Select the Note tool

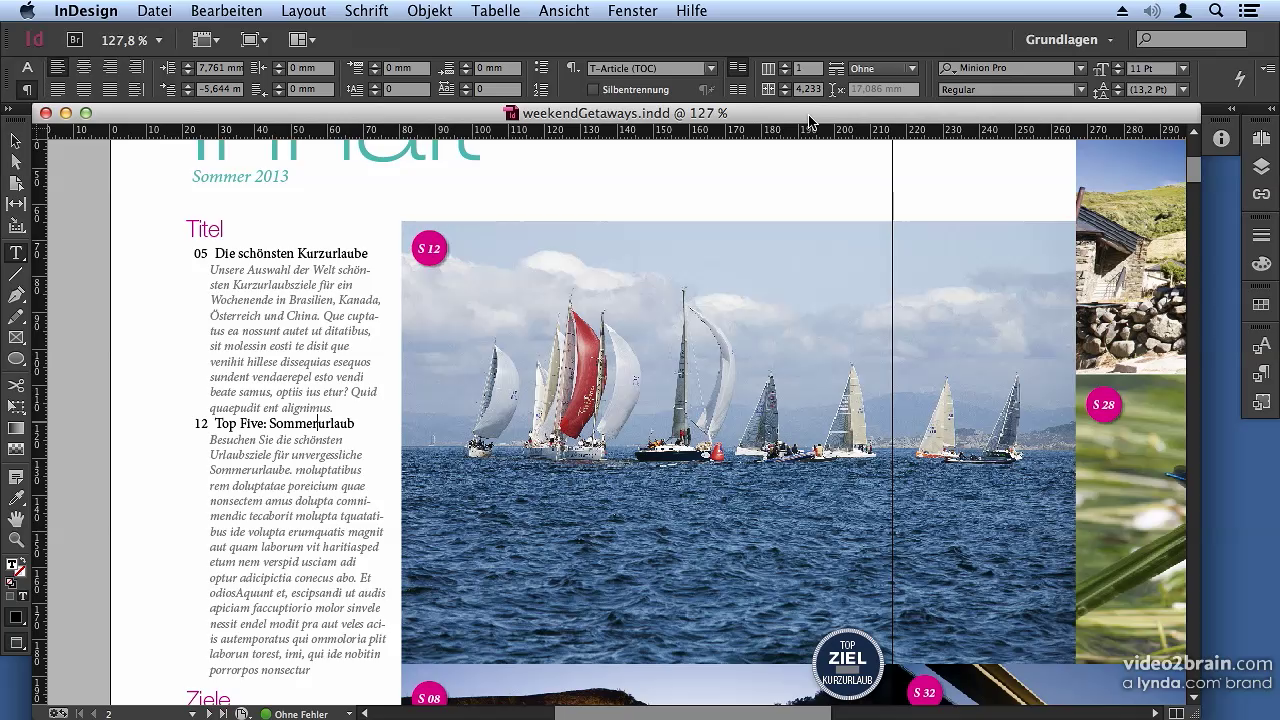(x=16, y=477)
